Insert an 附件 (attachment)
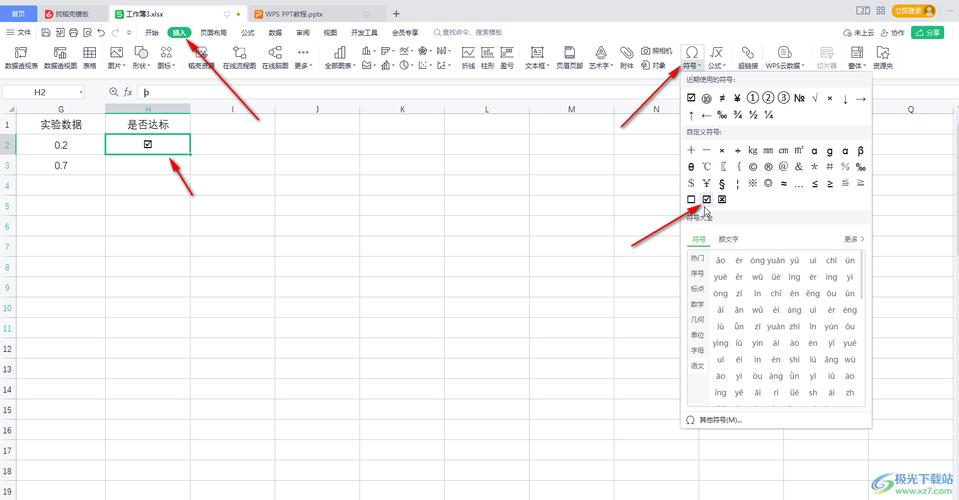959x500 pixels. 626,57
